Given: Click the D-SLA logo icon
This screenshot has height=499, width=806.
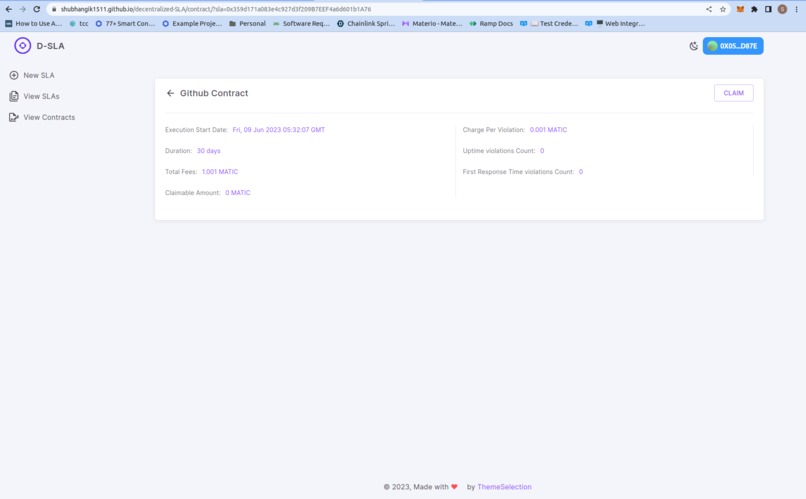Looking at the screenshot, I should (x=22, y=46).
